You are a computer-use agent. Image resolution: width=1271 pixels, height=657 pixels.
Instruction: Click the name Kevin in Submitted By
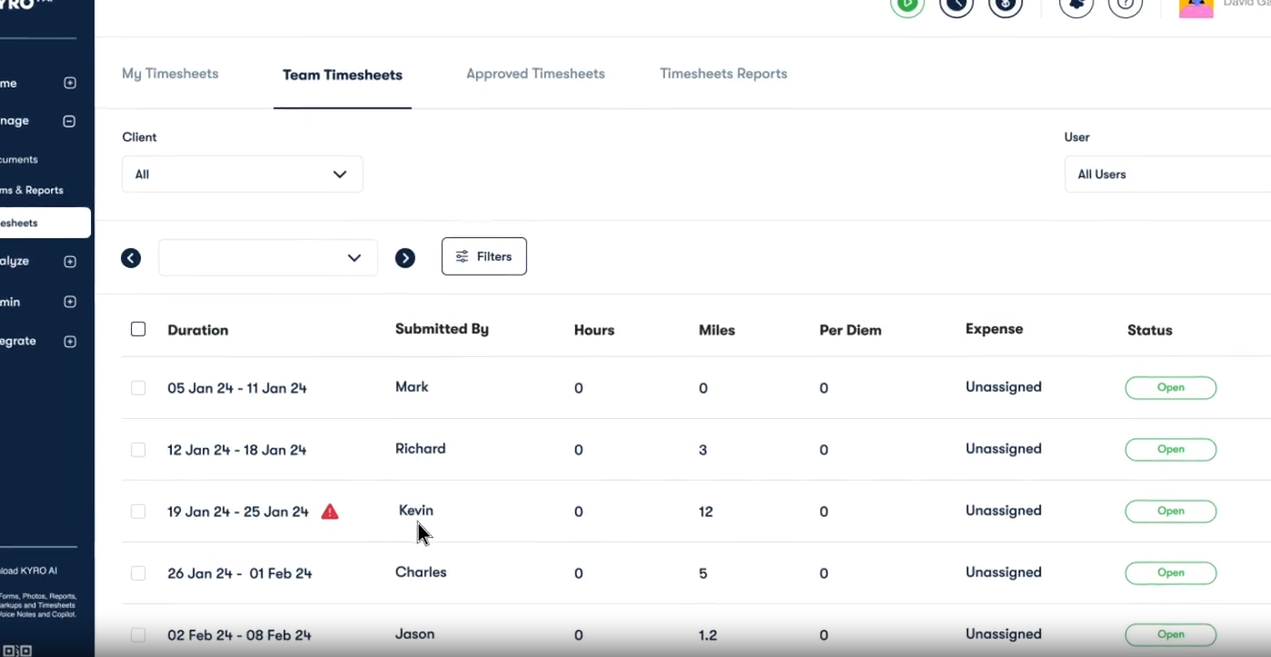click(416, 511)
